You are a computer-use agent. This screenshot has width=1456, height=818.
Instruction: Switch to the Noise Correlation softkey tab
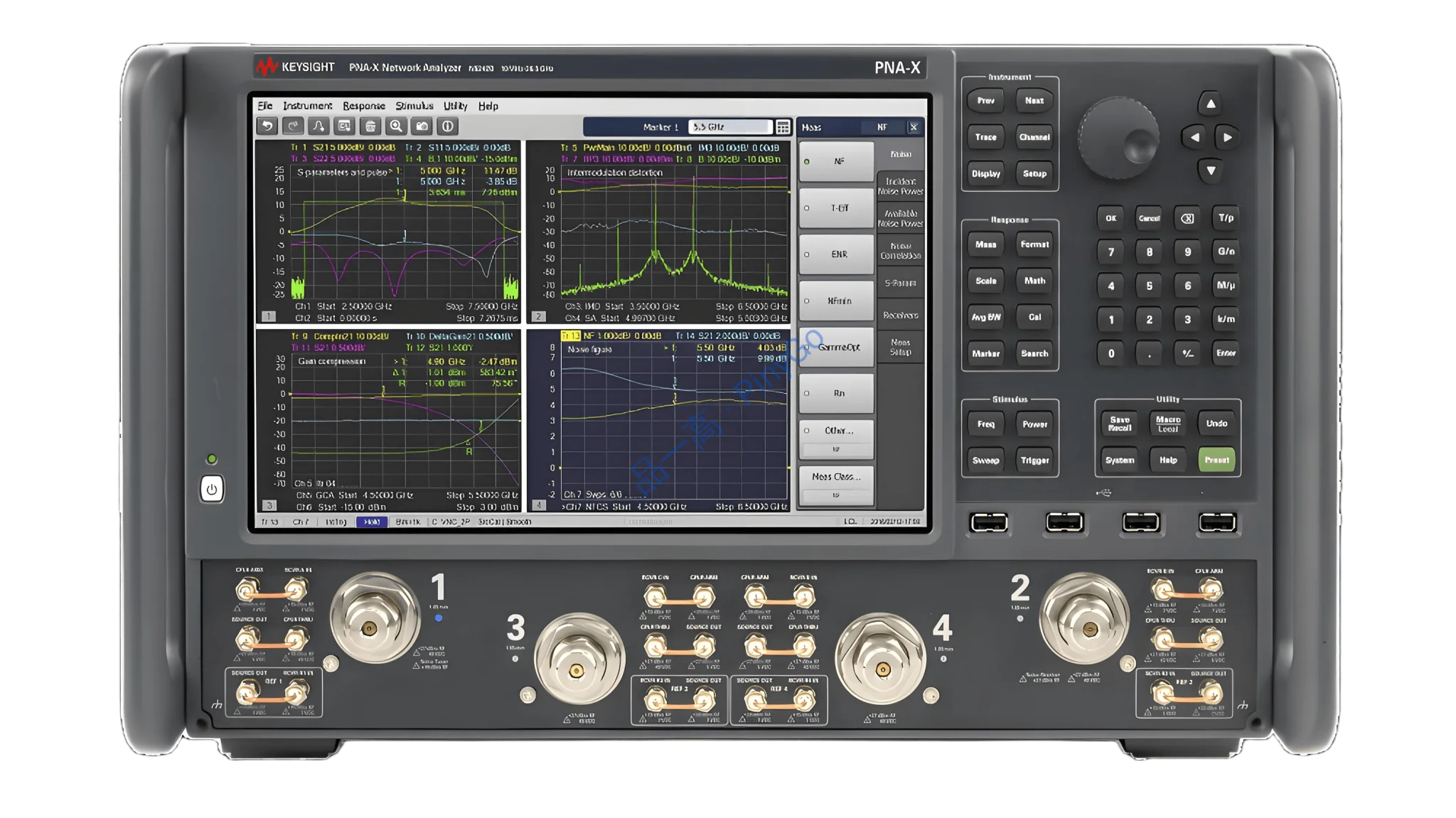click(901, 251)
